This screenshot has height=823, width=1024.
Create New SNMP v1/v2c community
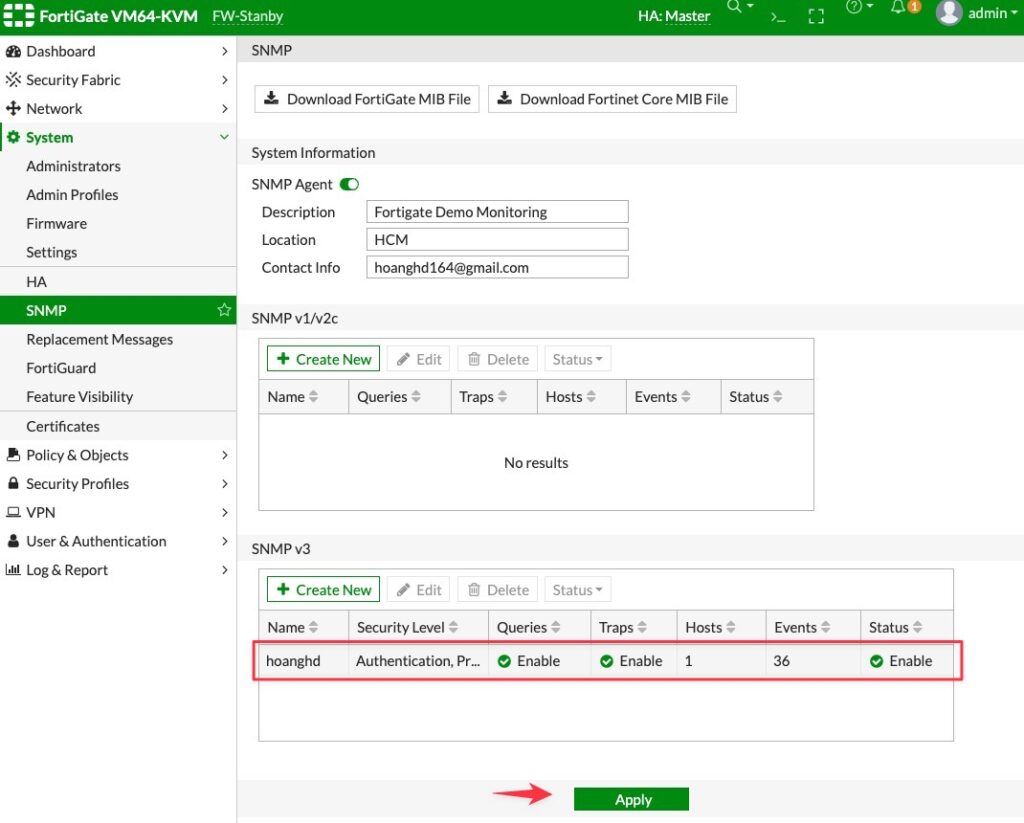[323, 359]
